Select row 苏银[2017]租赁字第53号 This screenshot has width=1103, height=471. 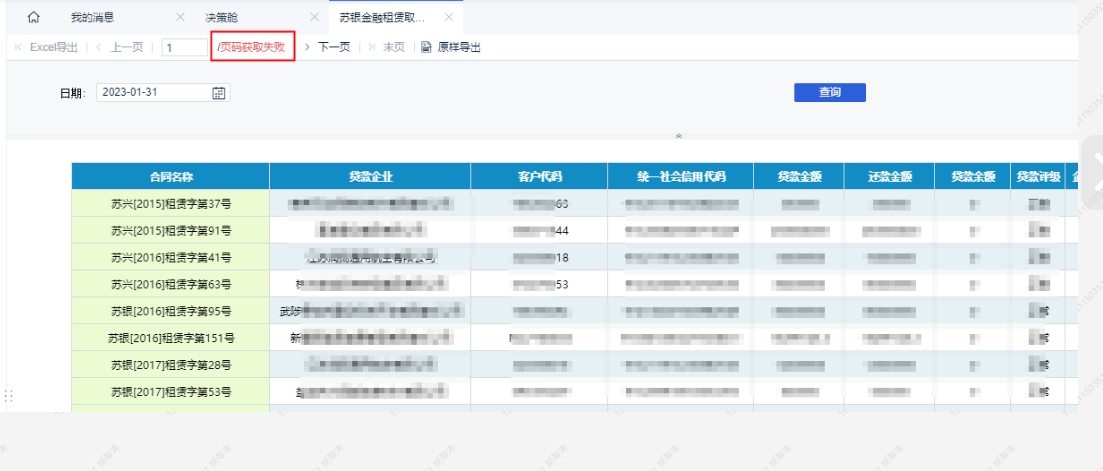click(170, 391)
